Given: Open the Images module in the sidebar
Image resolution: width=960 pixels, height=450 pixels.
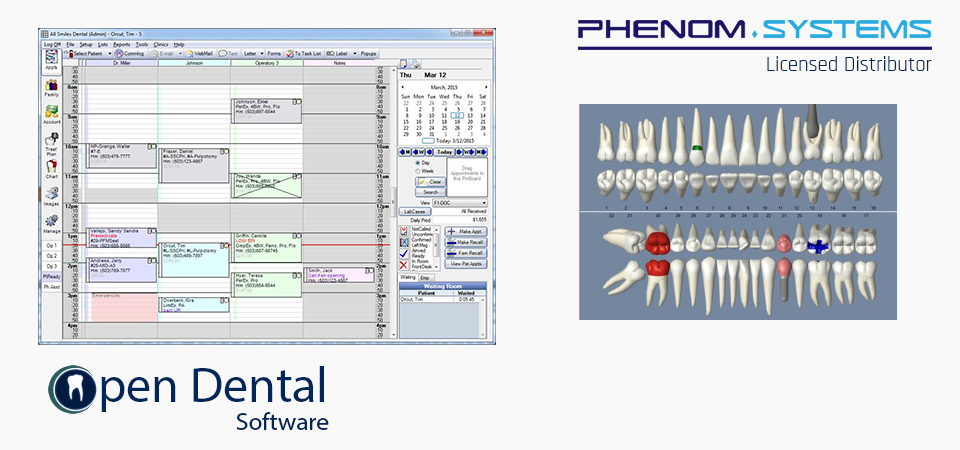Looking at the screenshot, I should click(51, 197).
